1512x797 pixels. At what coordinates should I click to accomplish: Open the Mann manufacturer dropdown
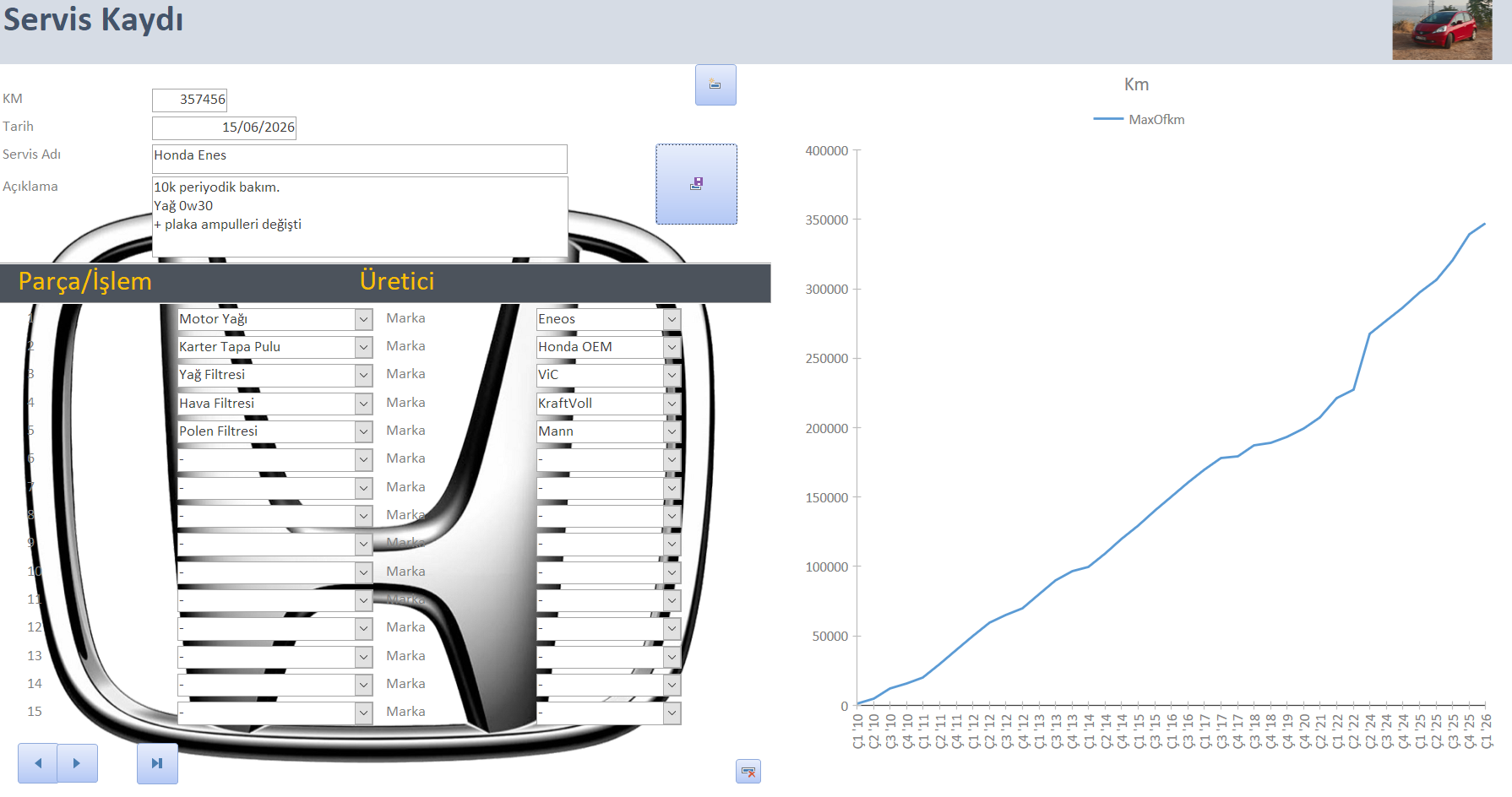(x=672, y=431)
